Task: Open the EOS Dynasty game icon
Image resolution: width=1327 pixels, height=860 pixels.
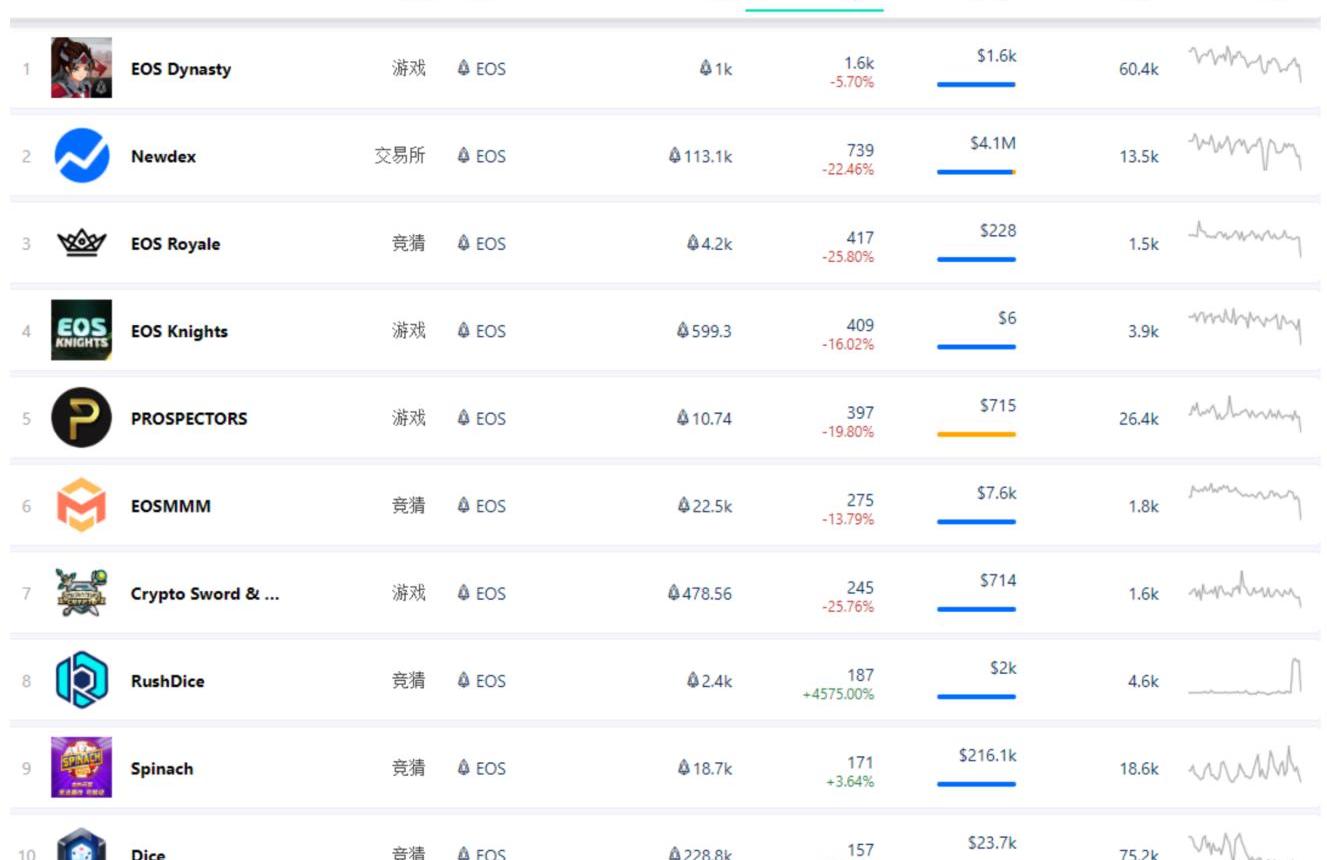Action: pyautogui.click(x=81, y=68)
